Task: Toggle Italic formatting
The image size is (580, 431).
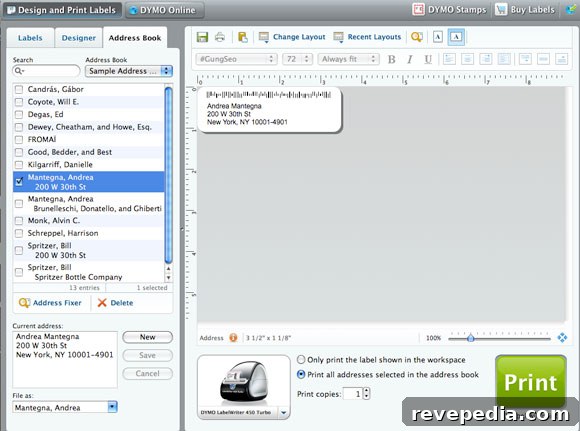Action: [x=410, y=59]
